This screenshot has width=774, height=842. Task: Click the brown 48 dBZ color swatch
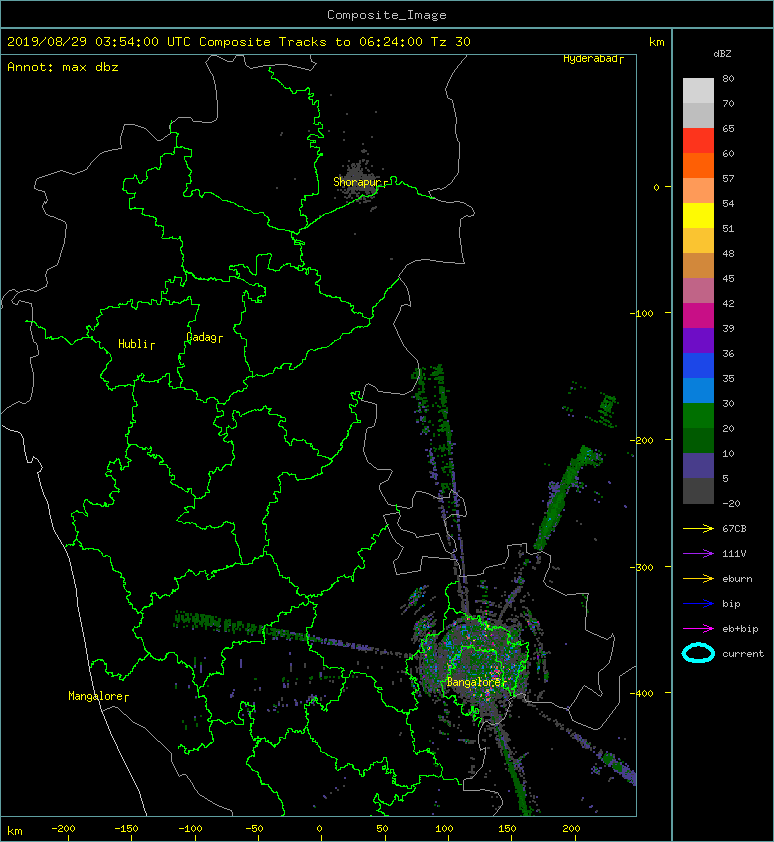[x=698, y=266]
